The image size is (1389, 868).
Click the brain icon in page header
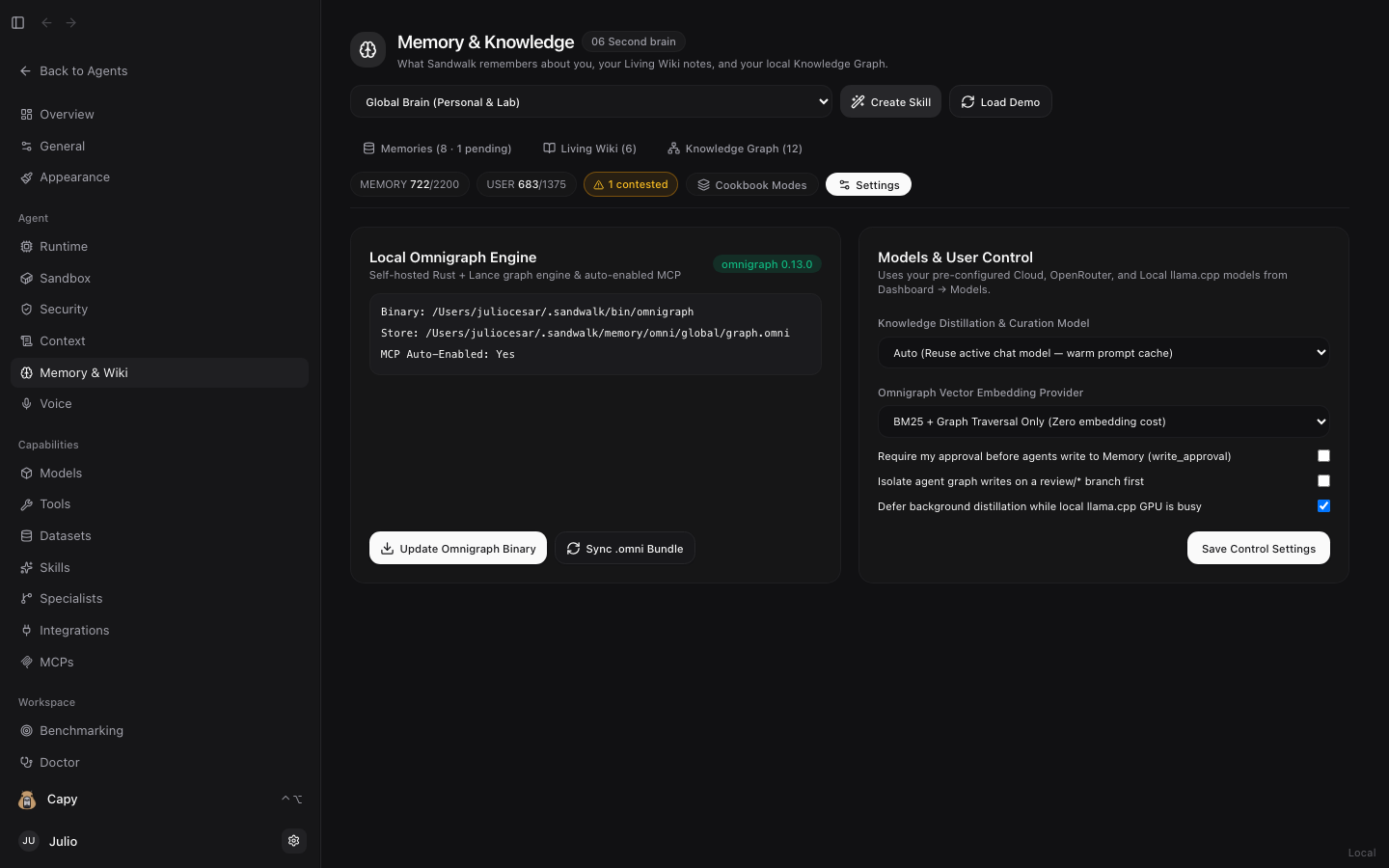point(368,50)
